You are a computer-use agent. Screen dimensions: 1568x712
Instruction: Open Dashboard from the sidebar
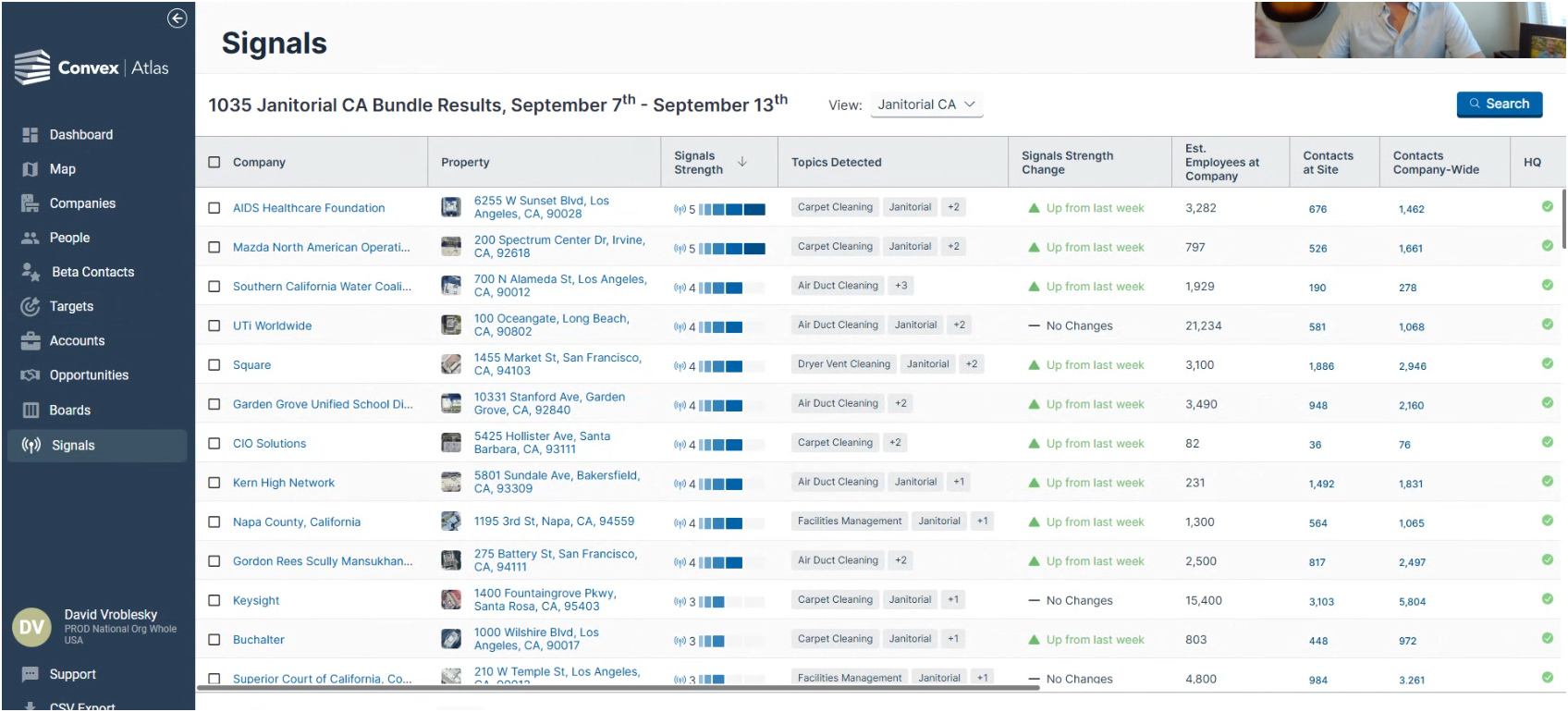click(x=80, y=135)
